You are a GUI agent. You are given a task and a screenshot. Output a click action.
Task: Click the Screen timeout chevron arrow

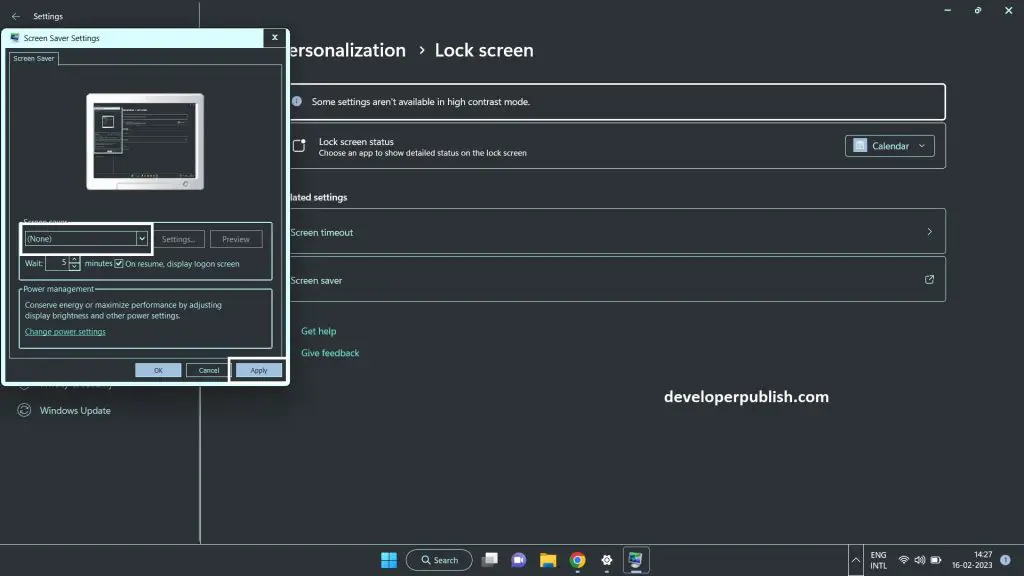[x=929, y=232]
